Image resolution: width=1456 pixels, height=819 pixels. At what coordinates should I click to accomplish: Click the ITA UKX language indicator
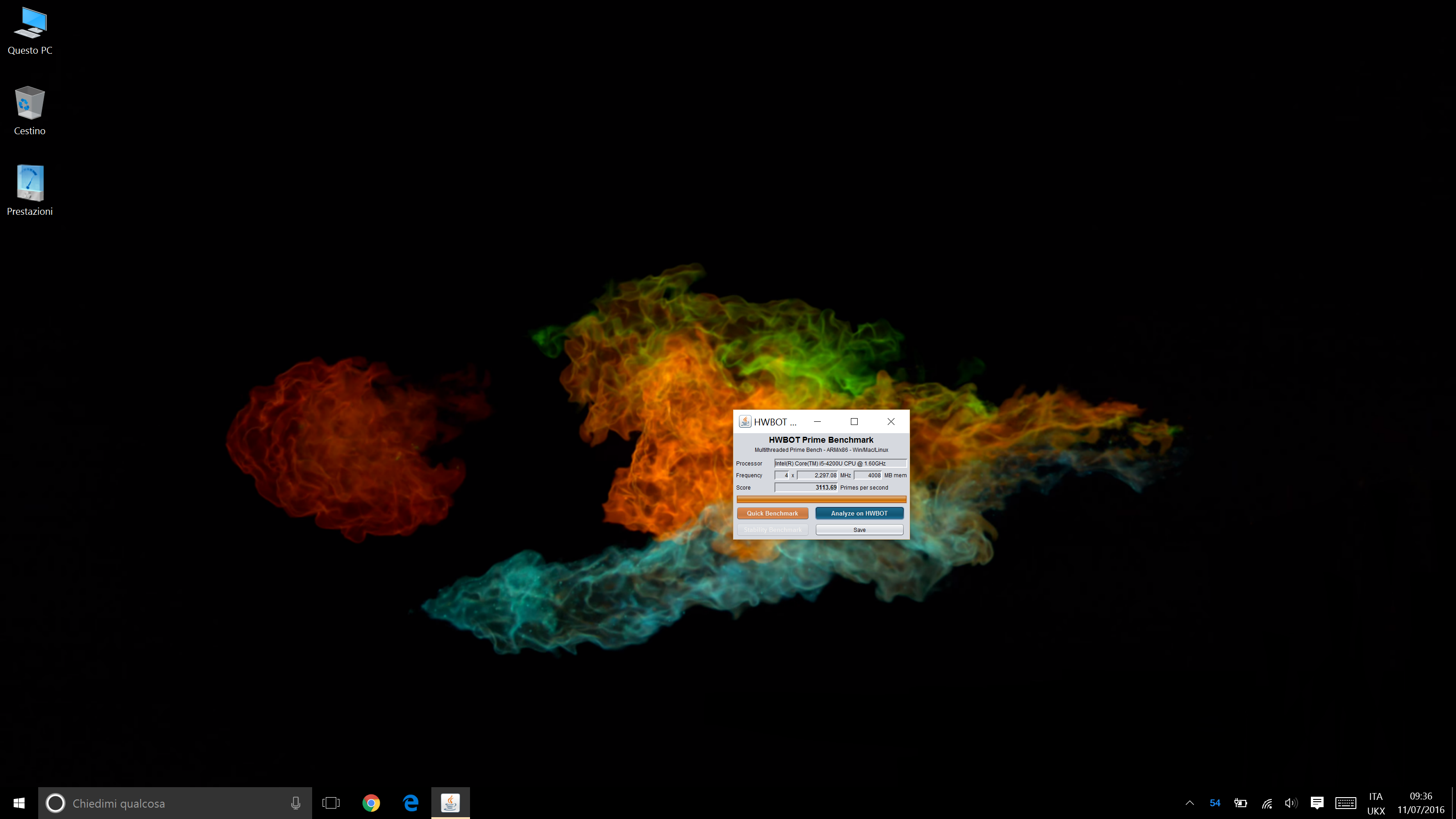coord(1376,803)
